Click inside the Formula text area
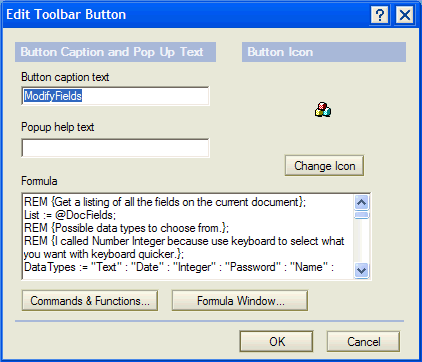The image size is (422, 362). point(188,236)
